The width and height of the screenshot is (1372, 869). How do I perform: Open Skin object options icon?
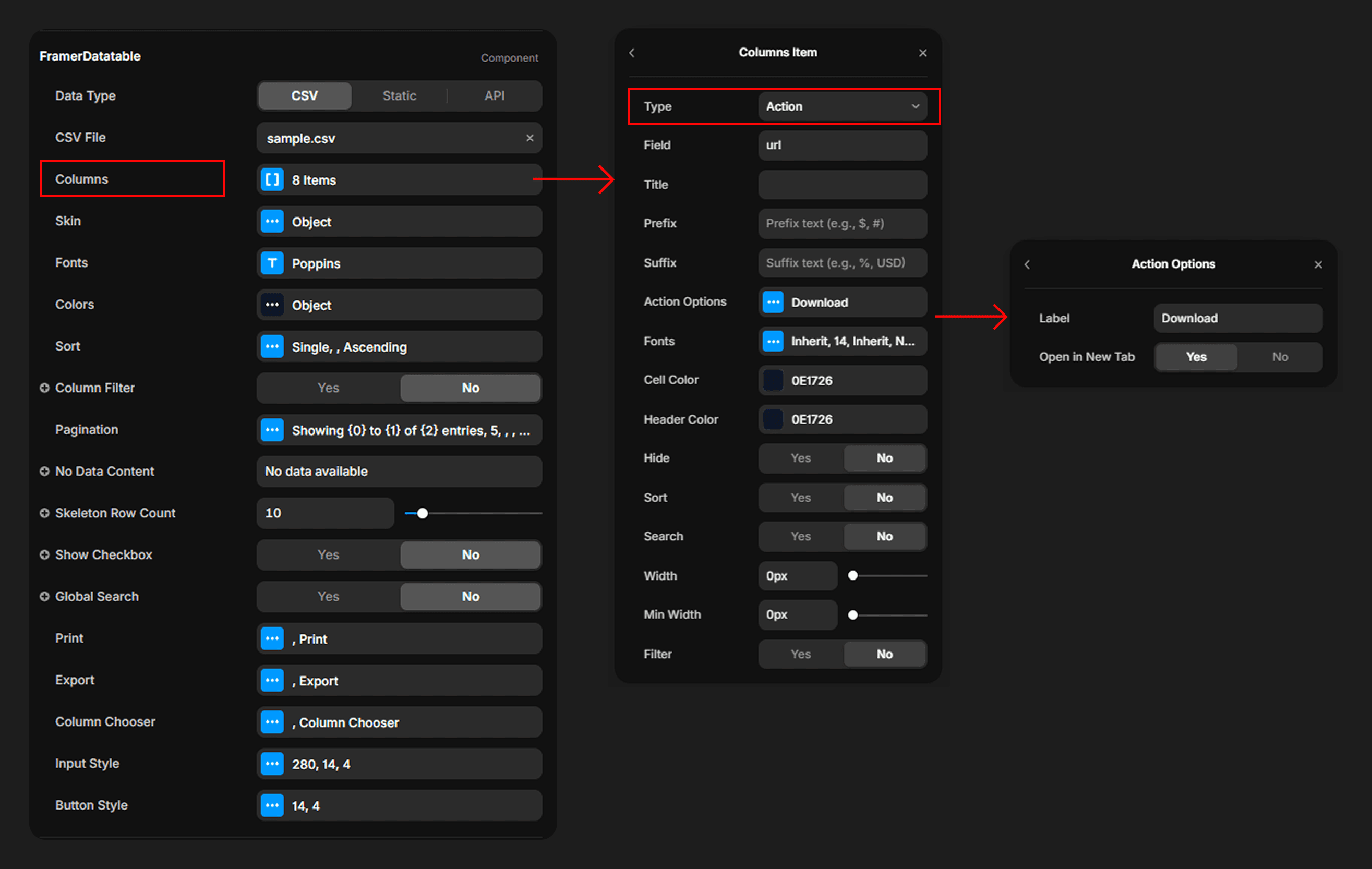point(272,222)
